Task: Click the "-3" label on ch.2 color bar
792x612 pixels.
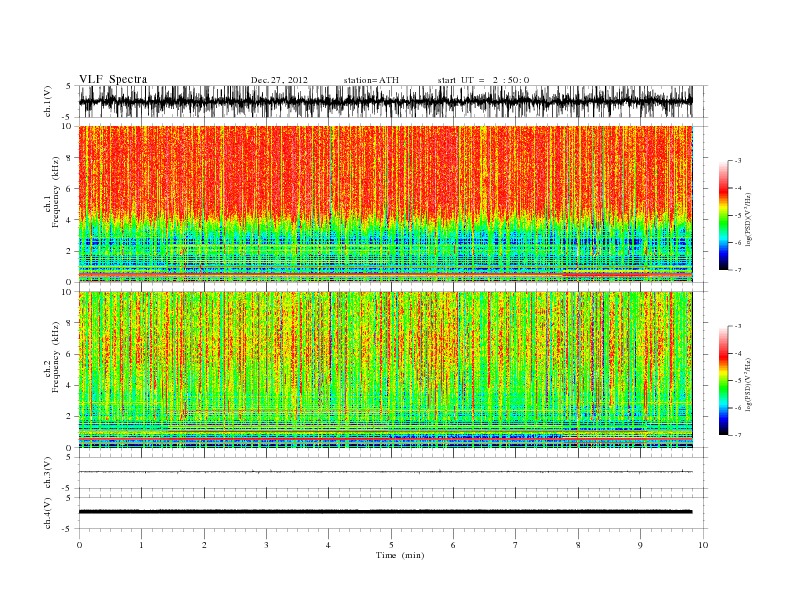Action: [737, 326]
